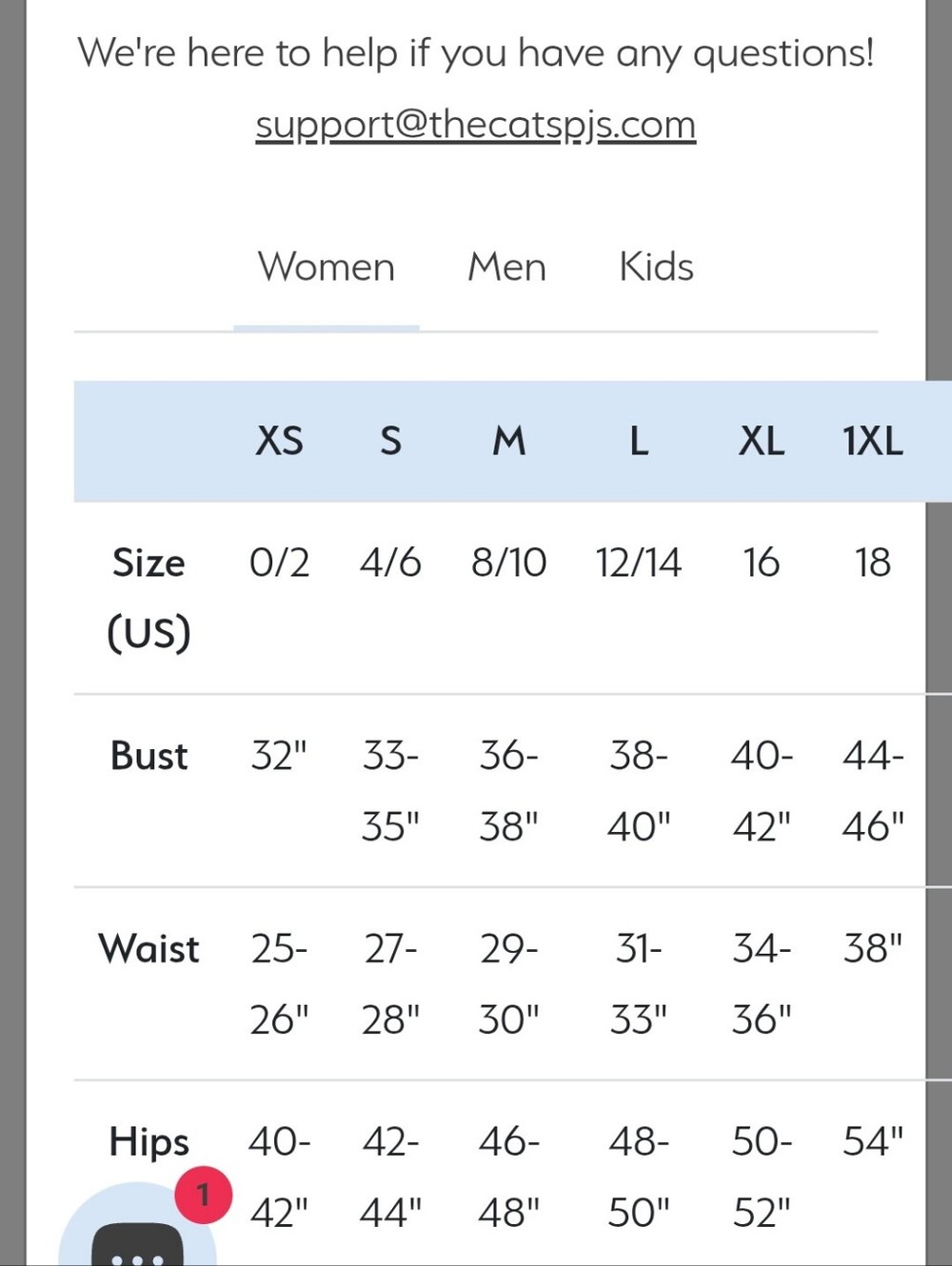Click the 12/14 size cell
Viewport: 952px width, 1266px height.
point(638,563)
